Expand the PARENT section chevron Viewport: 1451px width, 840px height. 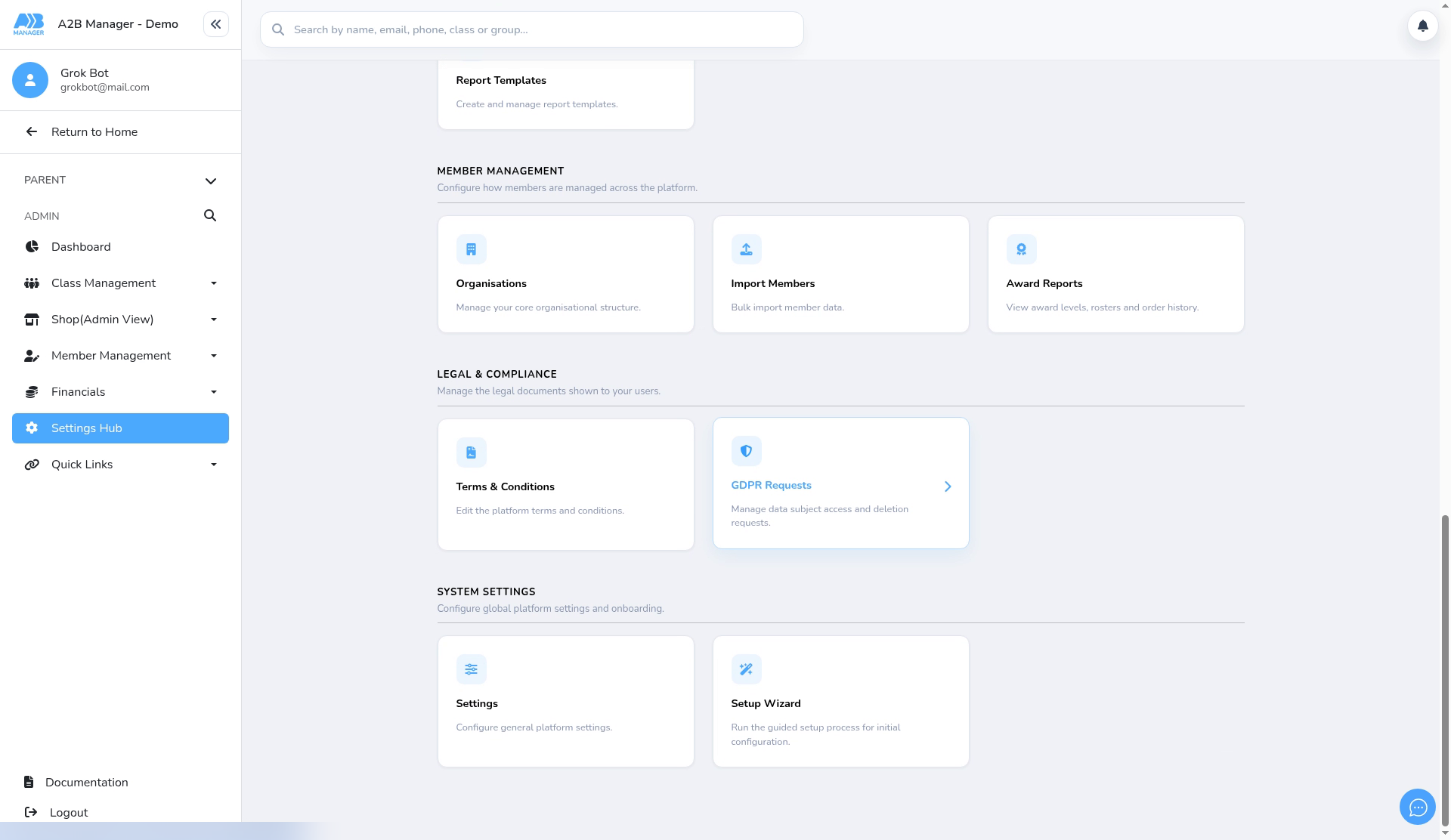click(x=211, y=181)
